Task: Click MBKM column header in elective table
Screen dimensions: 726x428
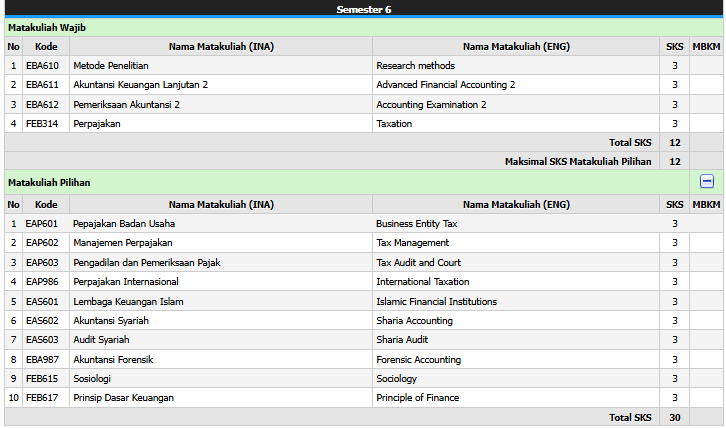Action: tap(706, 204)
